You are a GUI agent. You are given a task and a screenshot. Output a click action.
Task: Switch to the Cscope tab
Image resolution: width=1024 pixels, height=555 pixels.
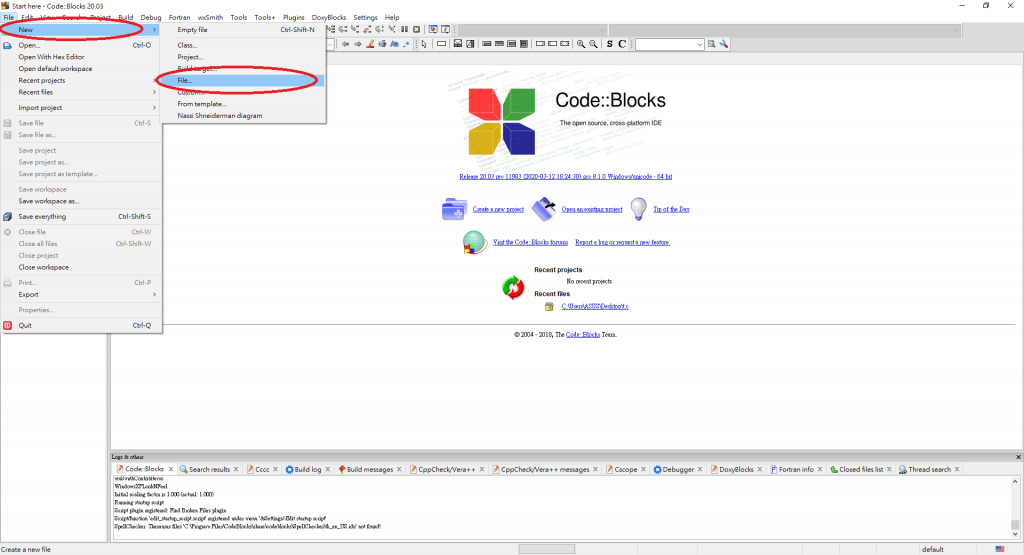626,469
